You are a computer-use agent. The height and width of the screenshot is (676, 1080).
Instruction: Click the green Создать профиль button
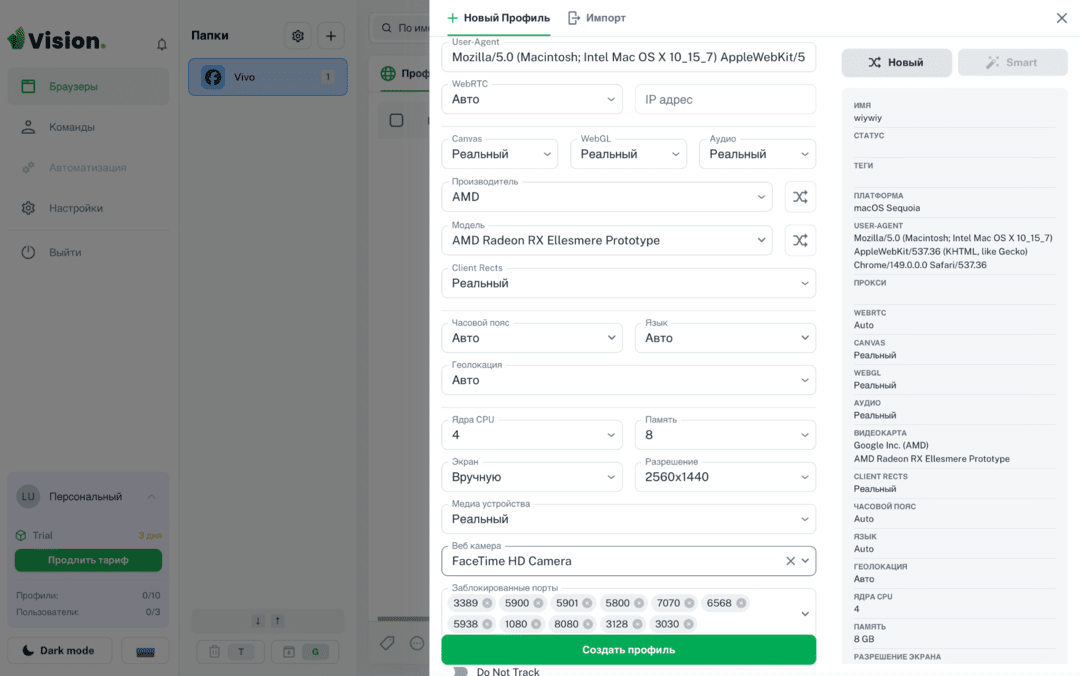point(628,650)
